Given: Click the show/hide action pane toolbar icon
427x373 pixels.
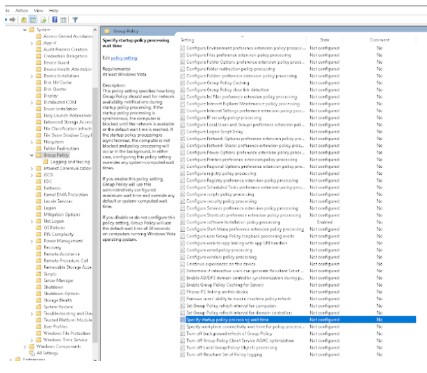Looking at the screenshot, I should pyautogui.click(x=63, y=20).
